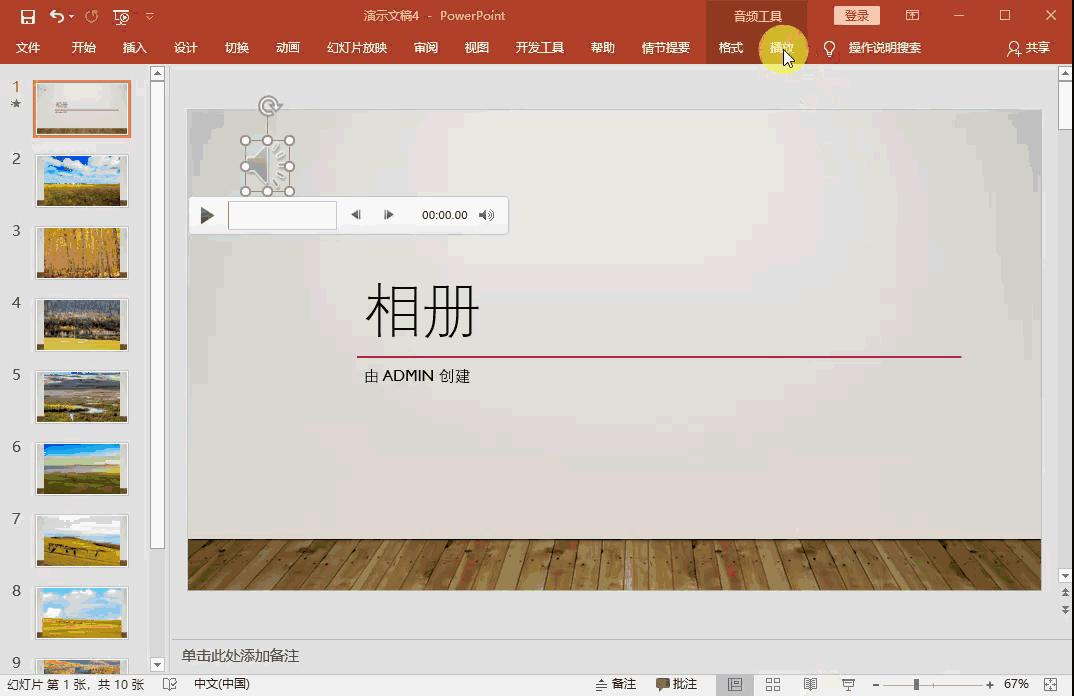Click the Play button on the audio bar
Viewport: 1074px width, 696px height.
(207, 214)
